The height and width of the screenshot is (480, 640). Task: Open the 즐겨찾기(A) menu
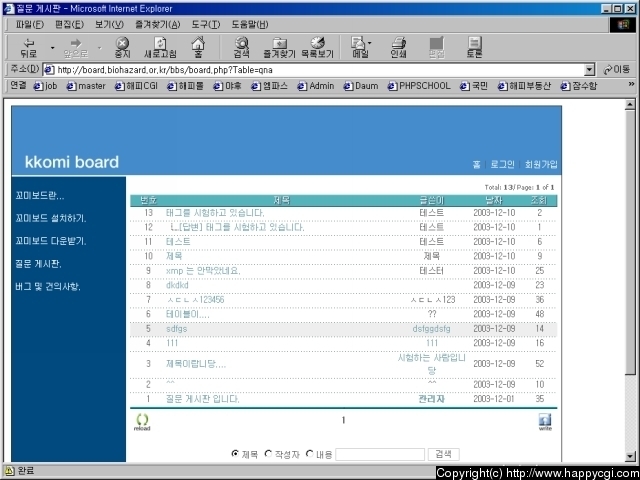pos(157,24)
